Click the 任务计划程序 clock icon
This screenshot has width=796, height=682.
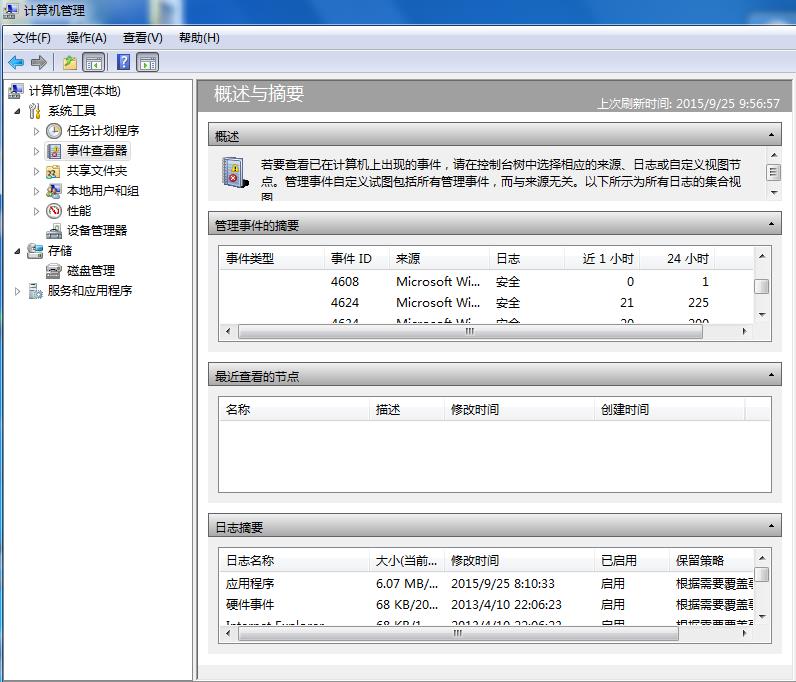pos(54,131)
